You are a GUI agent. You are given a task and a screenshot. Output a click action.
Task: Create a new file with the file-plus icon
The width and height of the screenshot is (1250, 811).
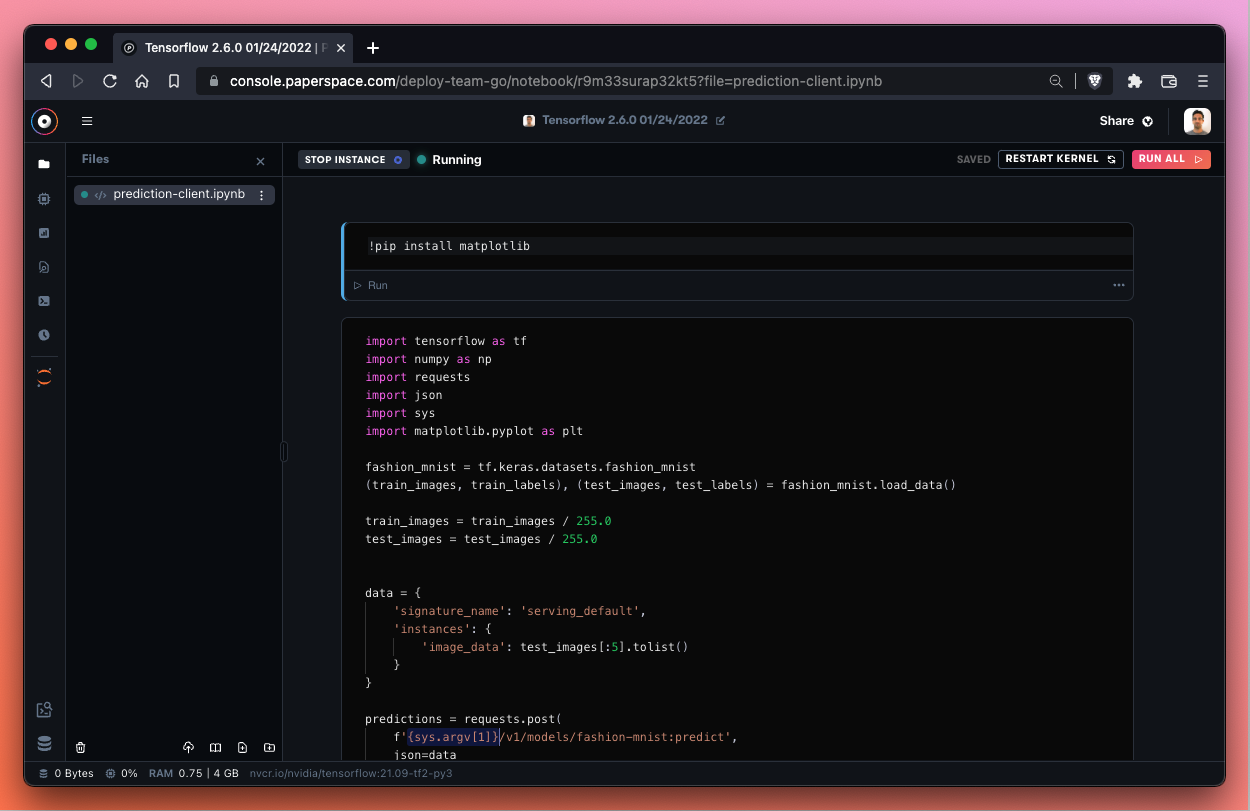coord(242,747)
